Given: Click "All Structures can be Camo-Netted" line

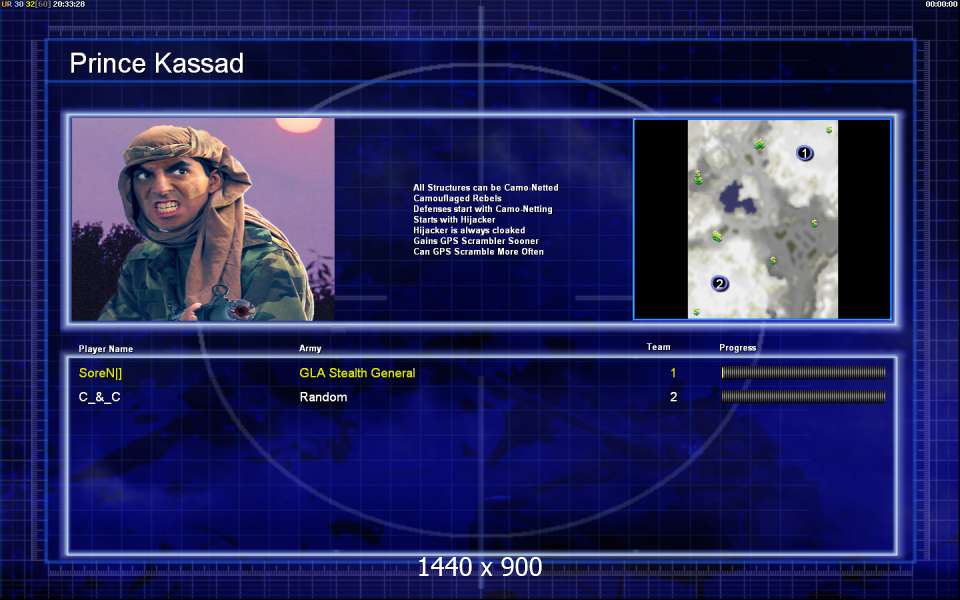Looking at the screenshot, I should [486, 188].
